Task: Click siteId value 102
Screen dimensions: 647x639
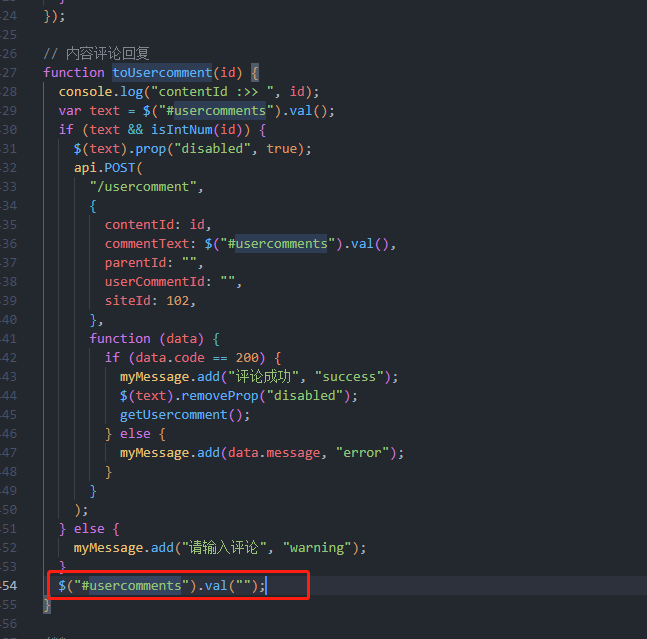Action: click(178, 300)
